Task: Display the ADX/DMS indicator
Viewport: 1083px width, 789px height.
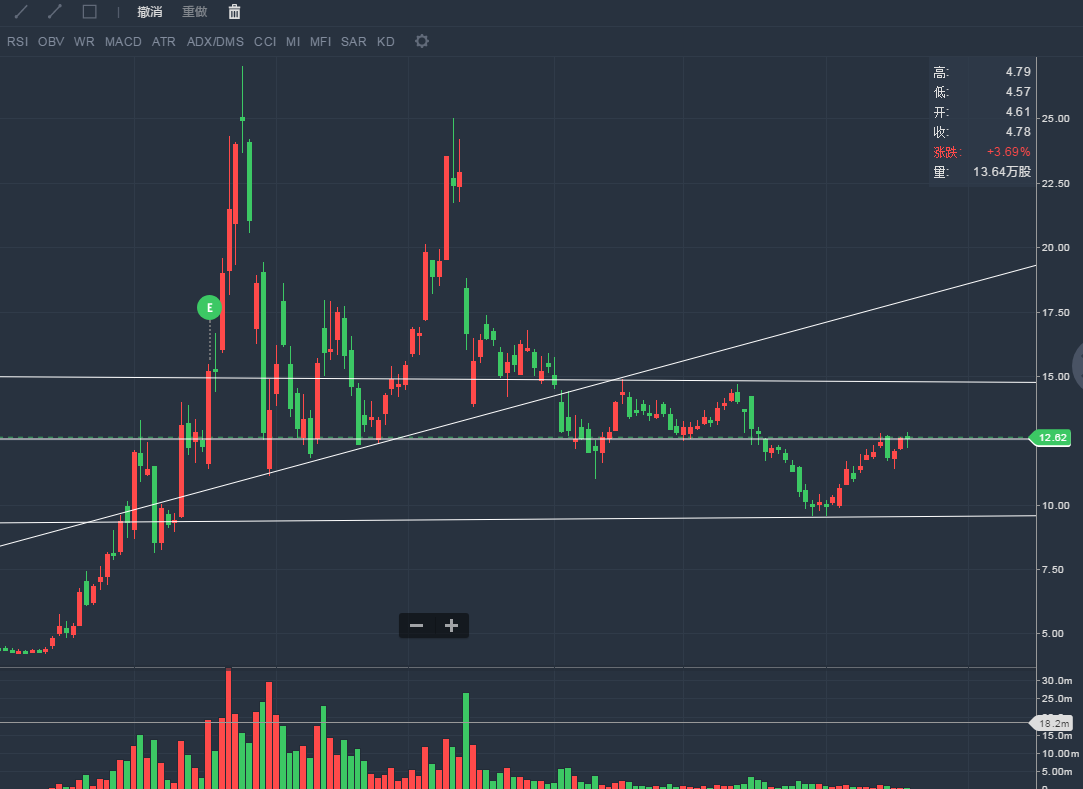Action: coord(215,41)
